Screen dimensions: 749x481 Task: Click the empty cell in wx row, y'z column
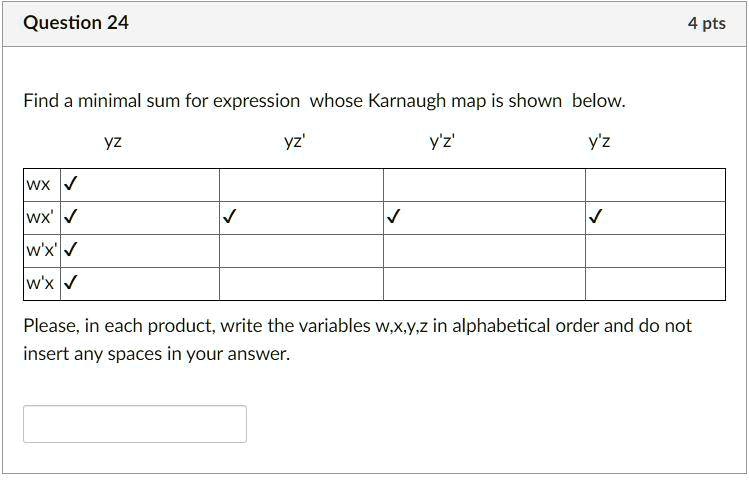[x=655, y=185]
